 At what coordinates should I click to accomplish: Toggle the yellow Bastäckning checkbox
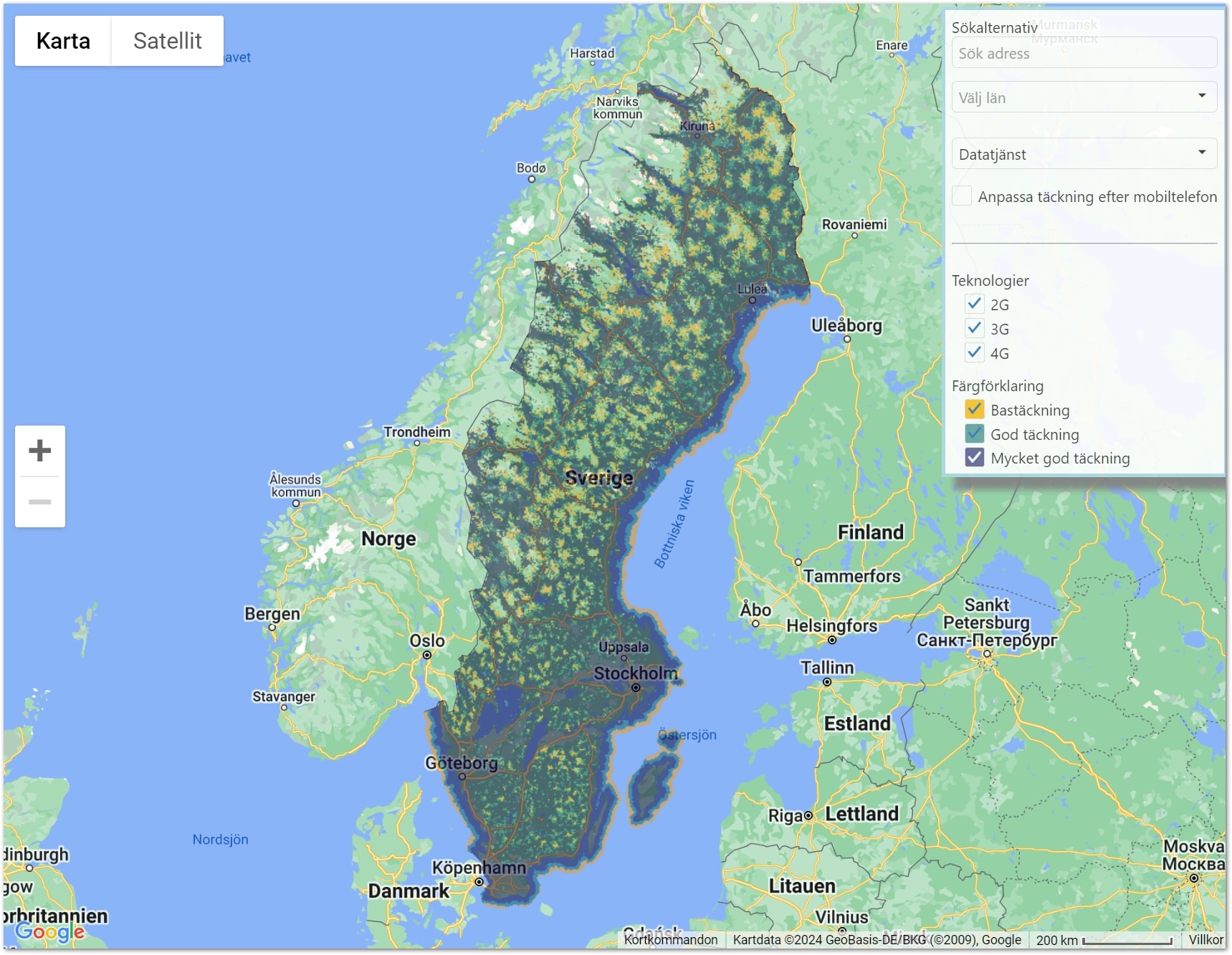(x=974, y=409)
